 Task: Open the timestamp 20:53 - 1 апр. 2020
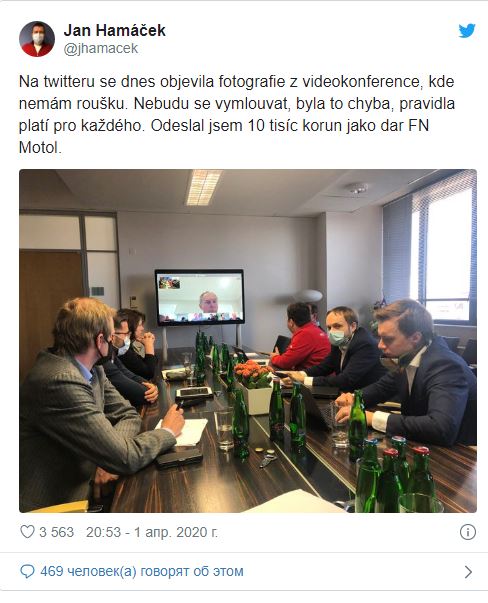coord(152,532)
